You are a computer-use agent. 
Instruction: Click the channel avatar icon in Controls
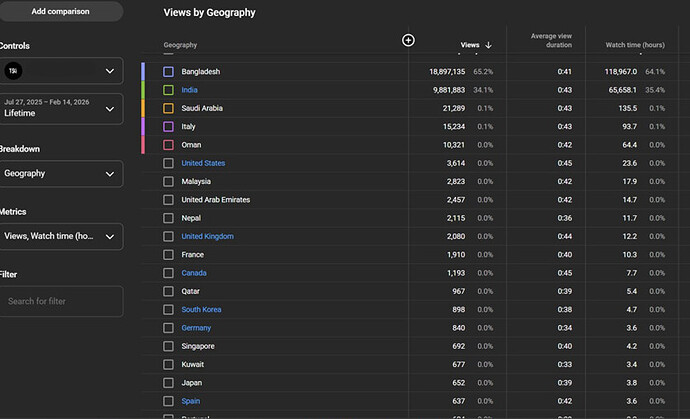click(x=13, y=71)
